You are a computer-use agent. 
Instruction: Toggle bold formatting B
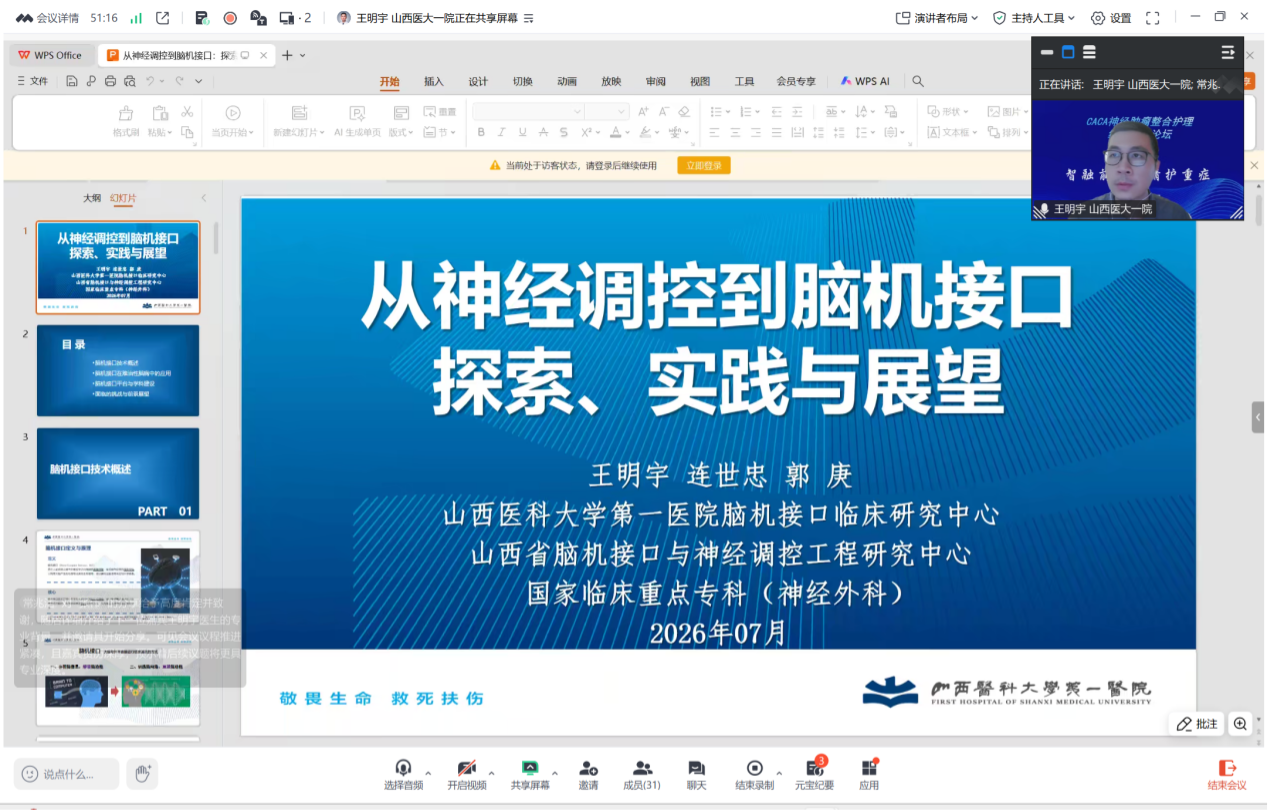click(x=481, y=132)
